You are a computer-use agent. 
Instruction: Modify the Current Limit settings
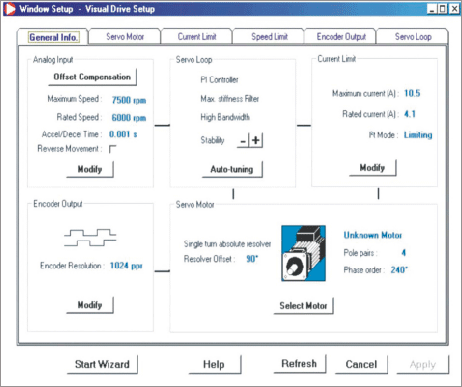[372, 168]
